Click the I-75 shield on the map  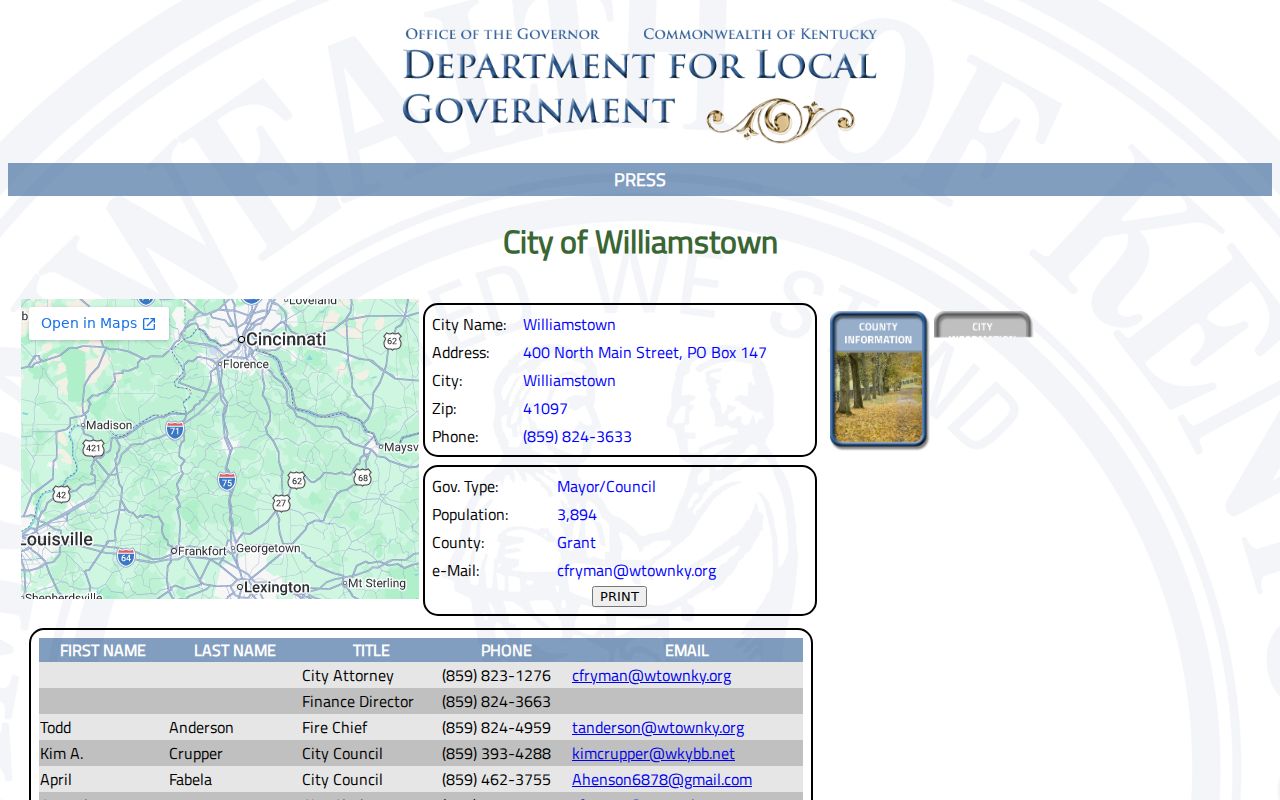(x=227, y=481)
